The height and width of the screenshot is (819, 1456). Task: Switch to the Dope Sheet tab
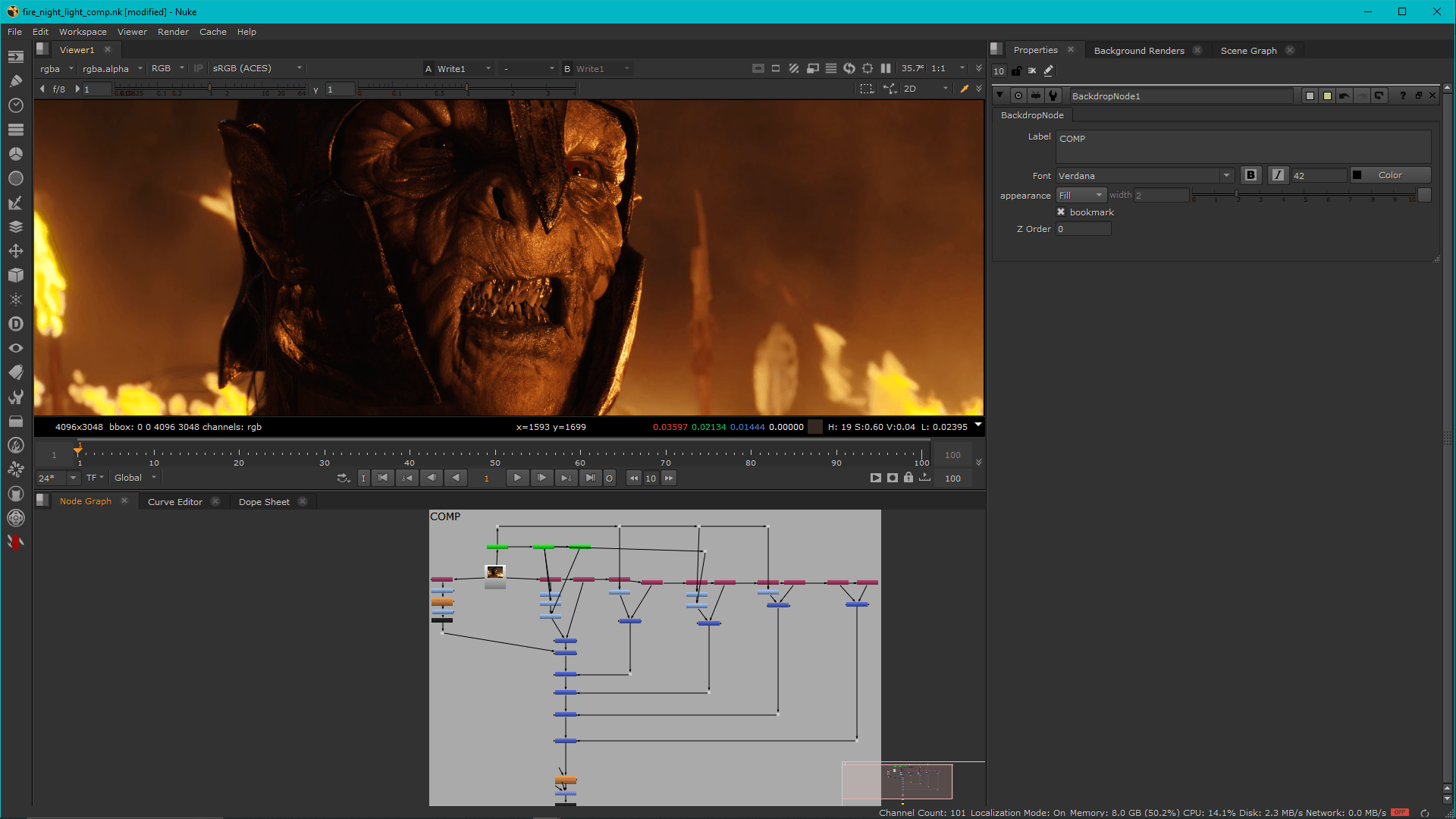tap(264, 502)
